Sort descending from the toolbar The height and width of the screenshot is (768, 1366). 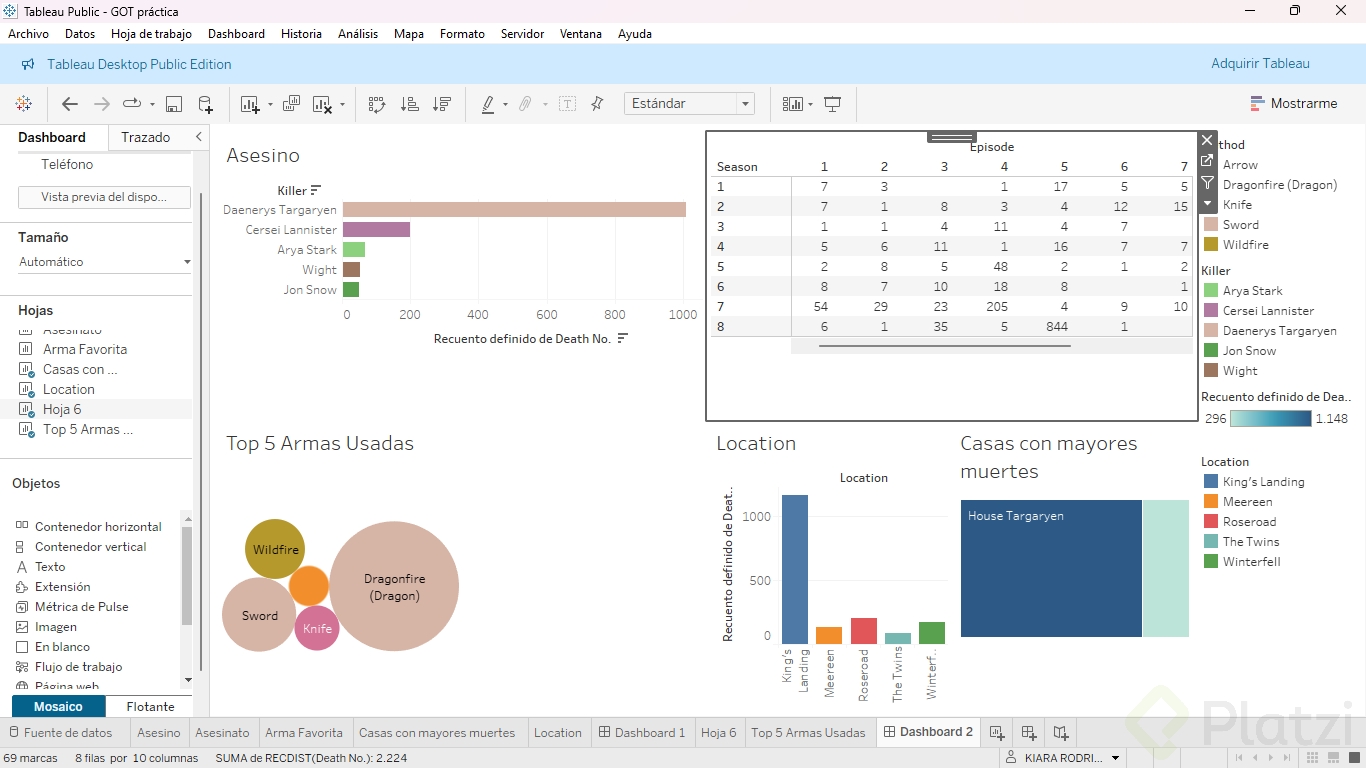coord(441,104)
